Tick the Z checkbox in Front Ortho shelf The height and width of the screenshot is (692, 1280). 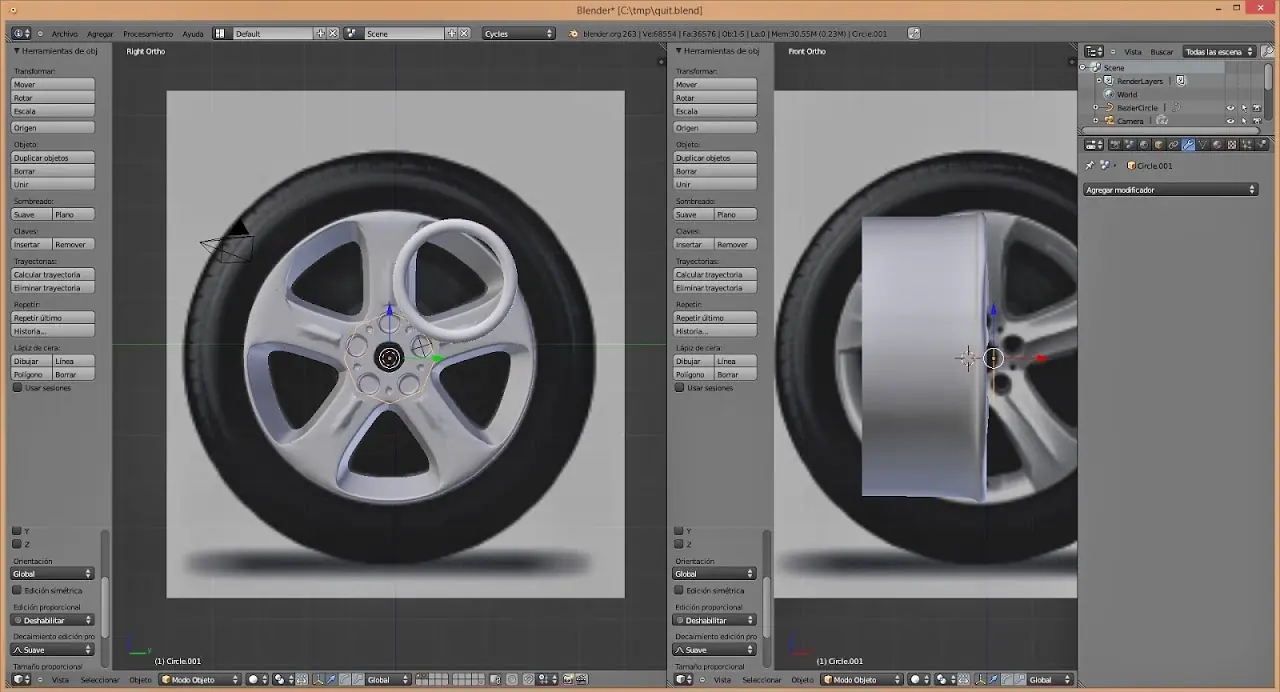tap(678, 544)
